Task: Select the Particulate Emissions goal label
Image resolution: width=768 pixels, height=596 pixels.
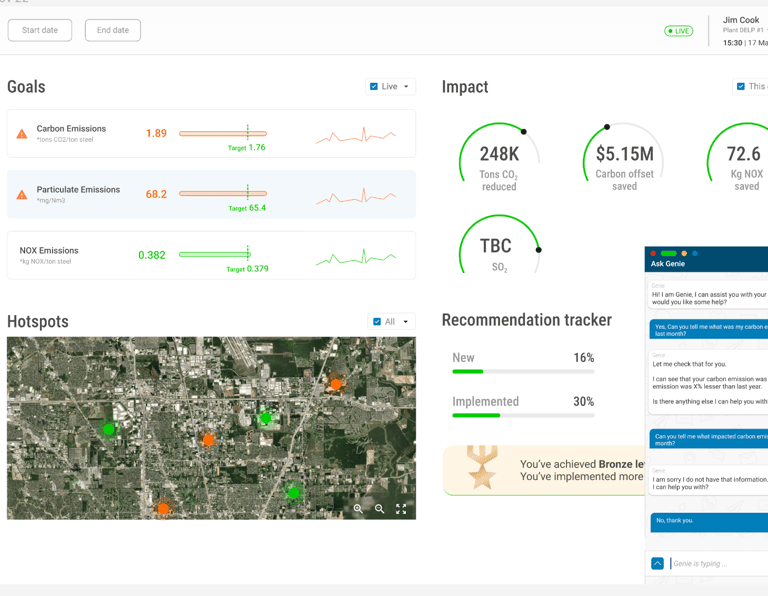Action: pyautogui.click(x=78, y=190)
